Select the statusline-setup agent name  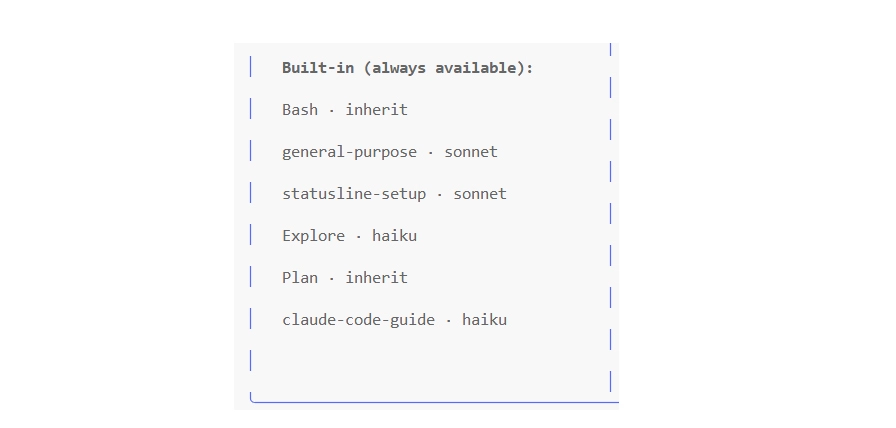pyautogui.click(x=354, y=194)
